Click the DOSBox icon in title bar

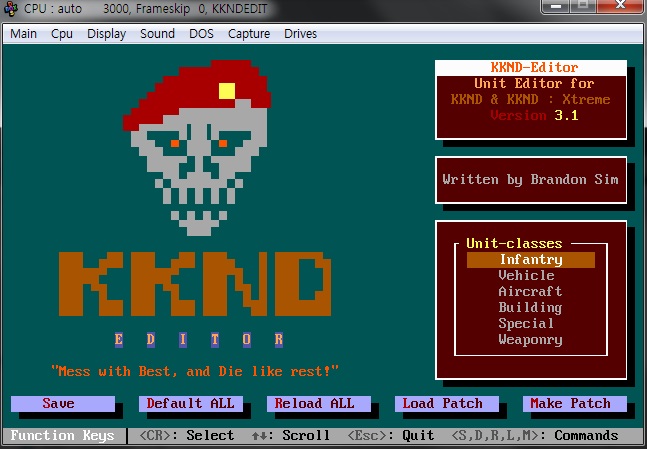(11, 9)
